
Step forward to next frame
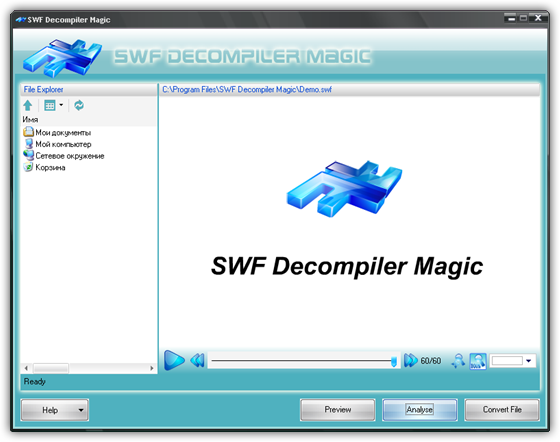tap(410, 361)
